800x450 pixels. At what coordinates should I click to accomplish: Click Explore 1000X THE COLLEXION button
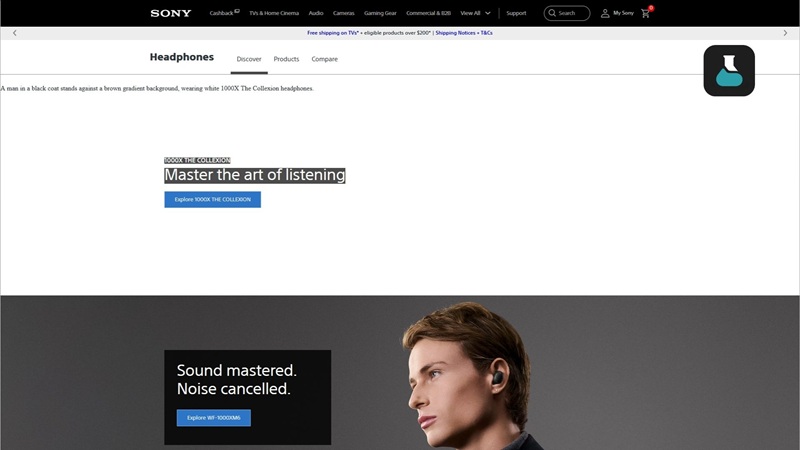click(x=212, y=199)
